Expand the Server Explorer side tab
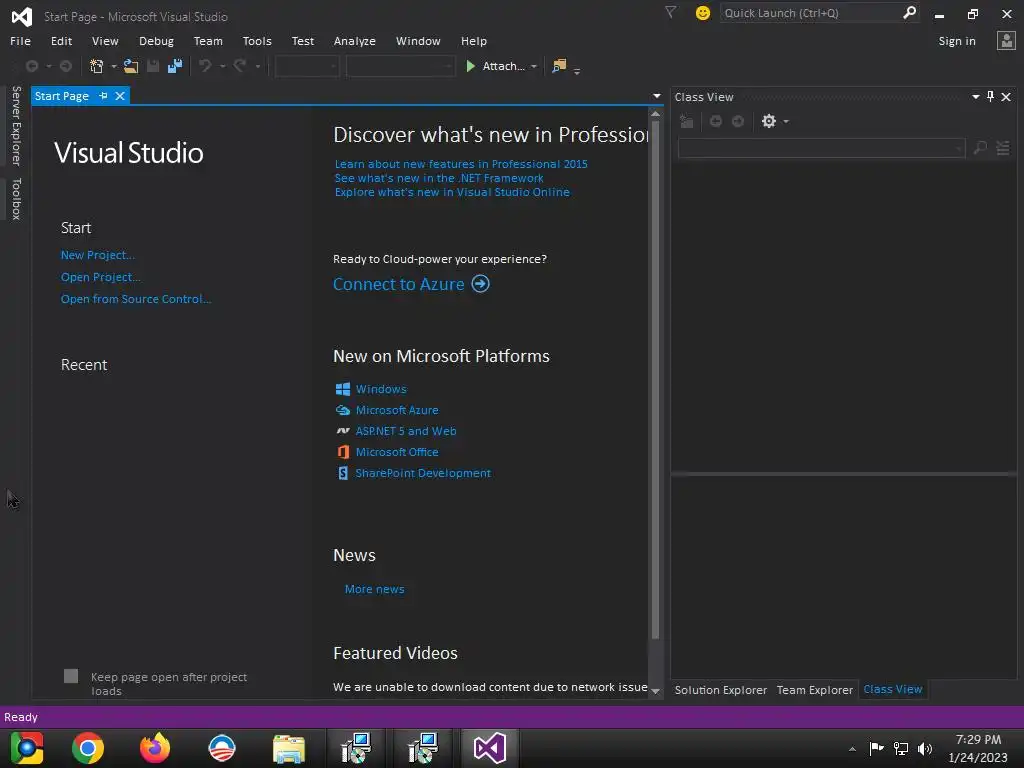1024x768 pixels. pos(16,125)
